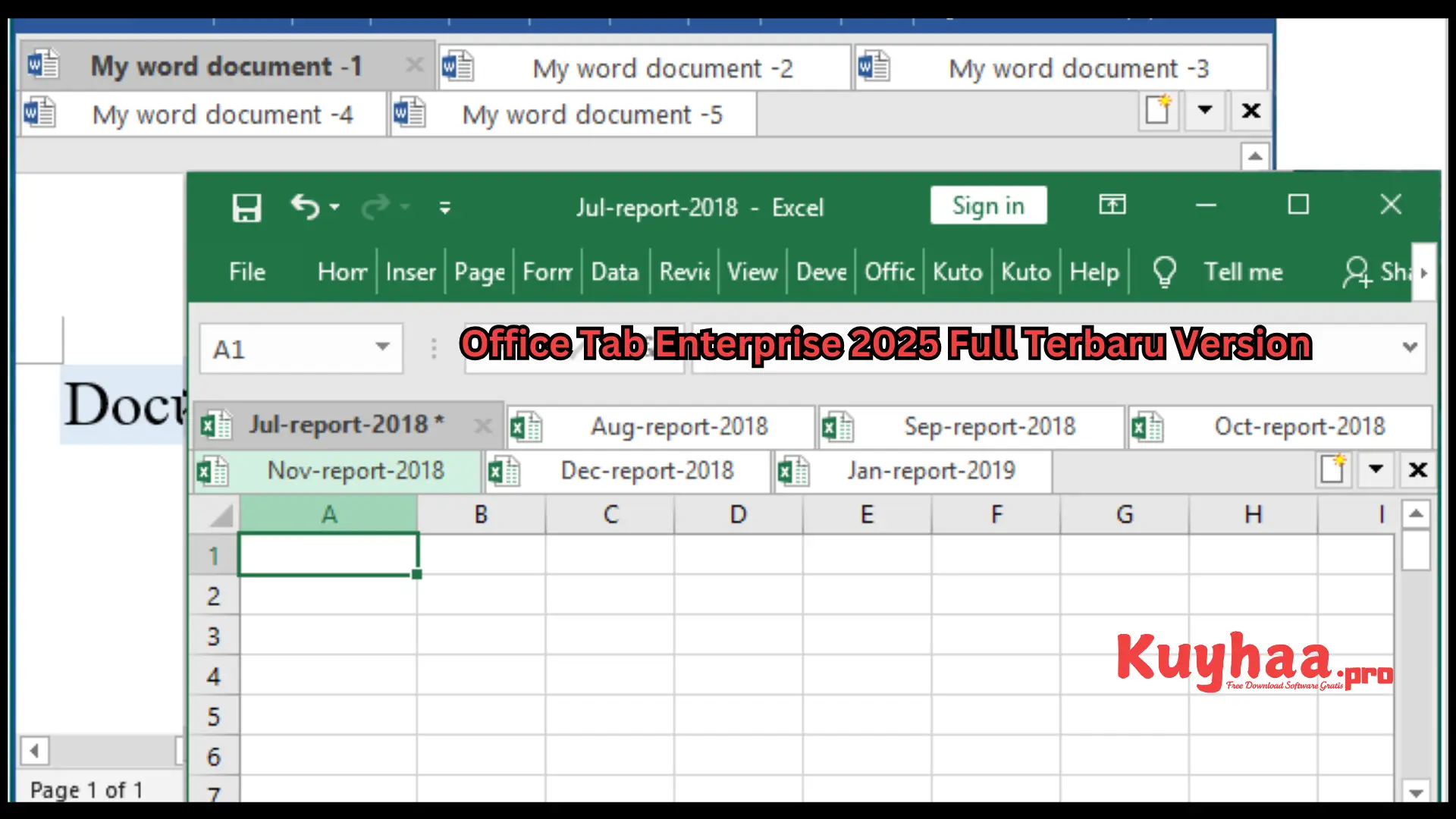The image size is (1456, 819).
Task: Select the Jan-report-2019 workbook tab
Action: [x=931, y=471]
